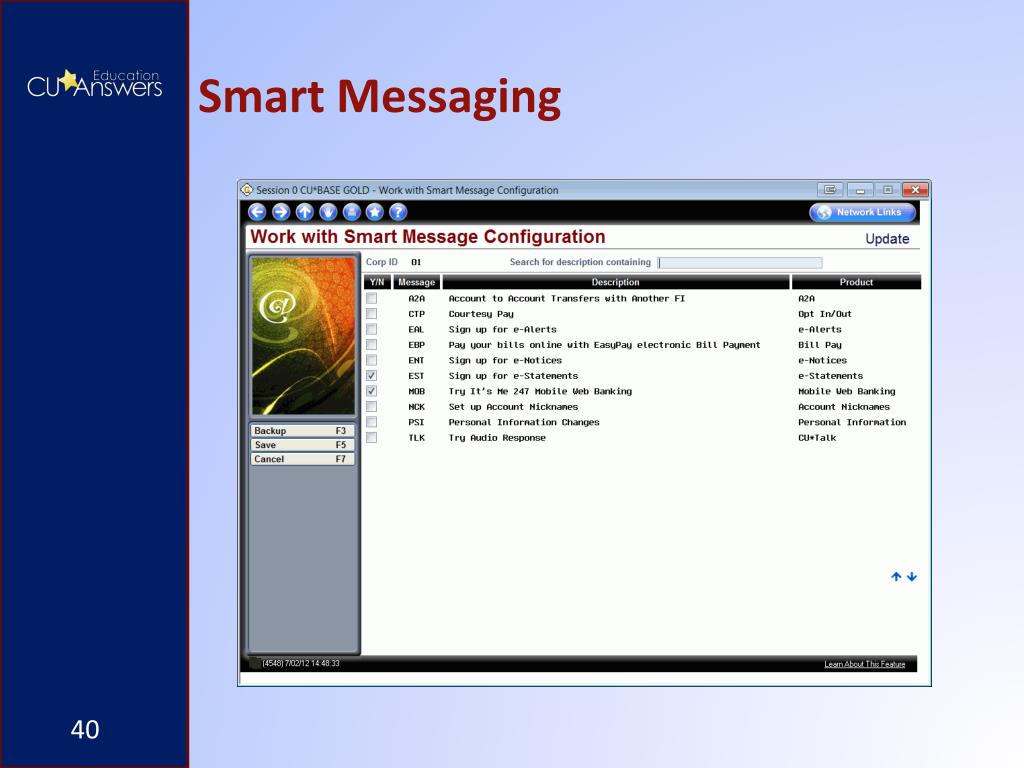Viewport: 1024px width, 768px height.
Task: Check the TLK Audio Response checkbox
Action: click(x=372, y=438)
